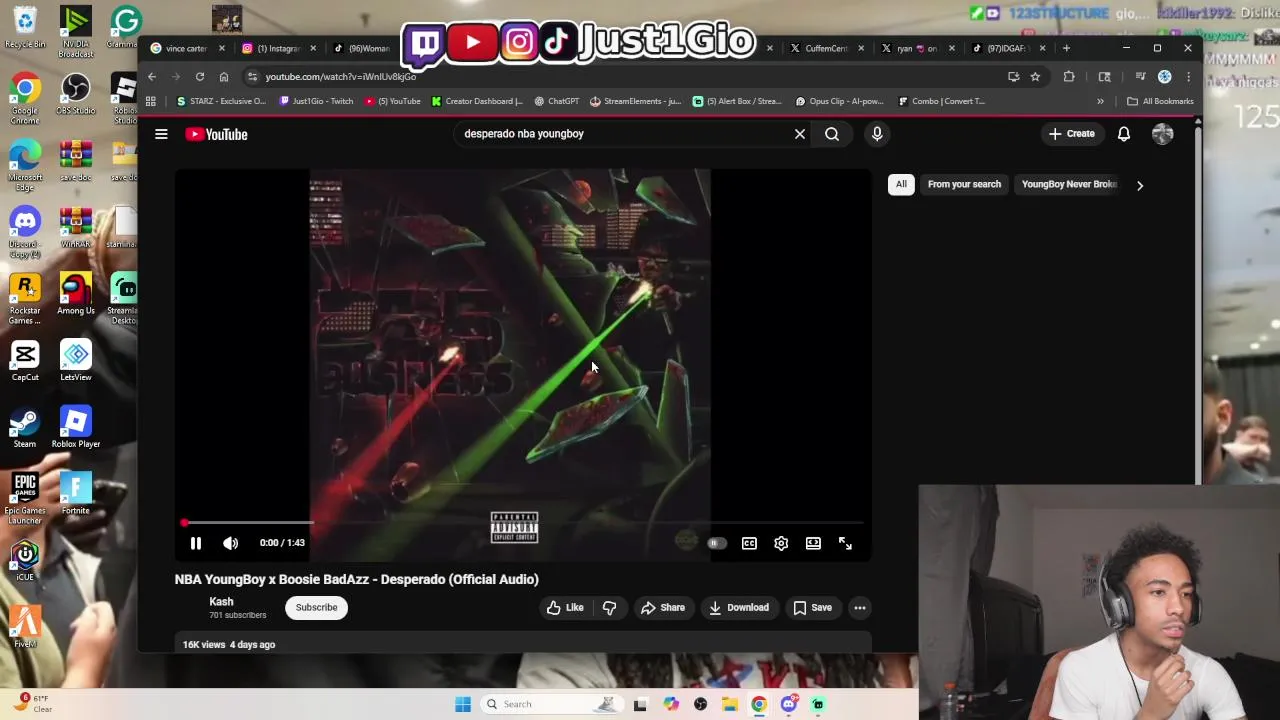Image resolution: width=1280 pixels, height=720 pixels.
Task: Go back to previous page
Action: (x=152, y=77)
